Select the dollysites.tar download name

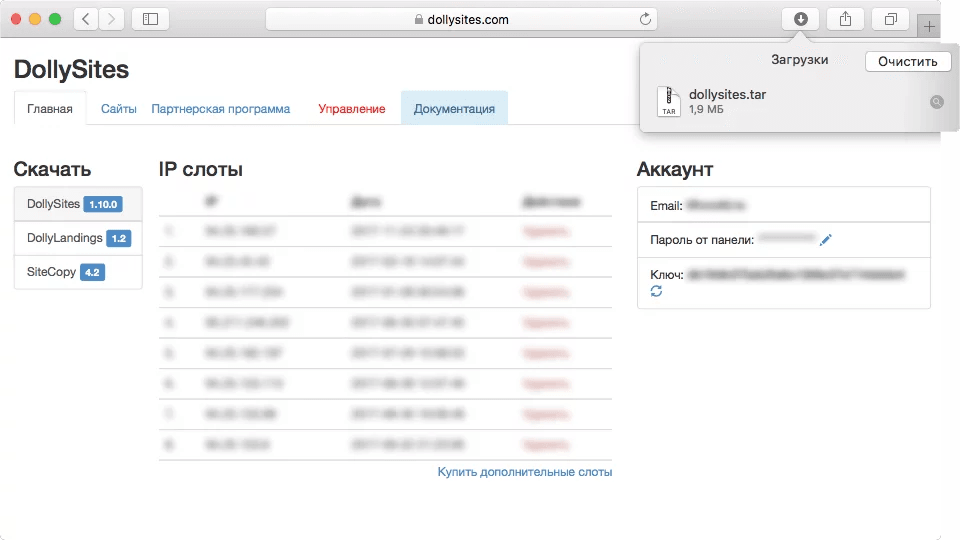pyautogui.click(x=727, y=95)
